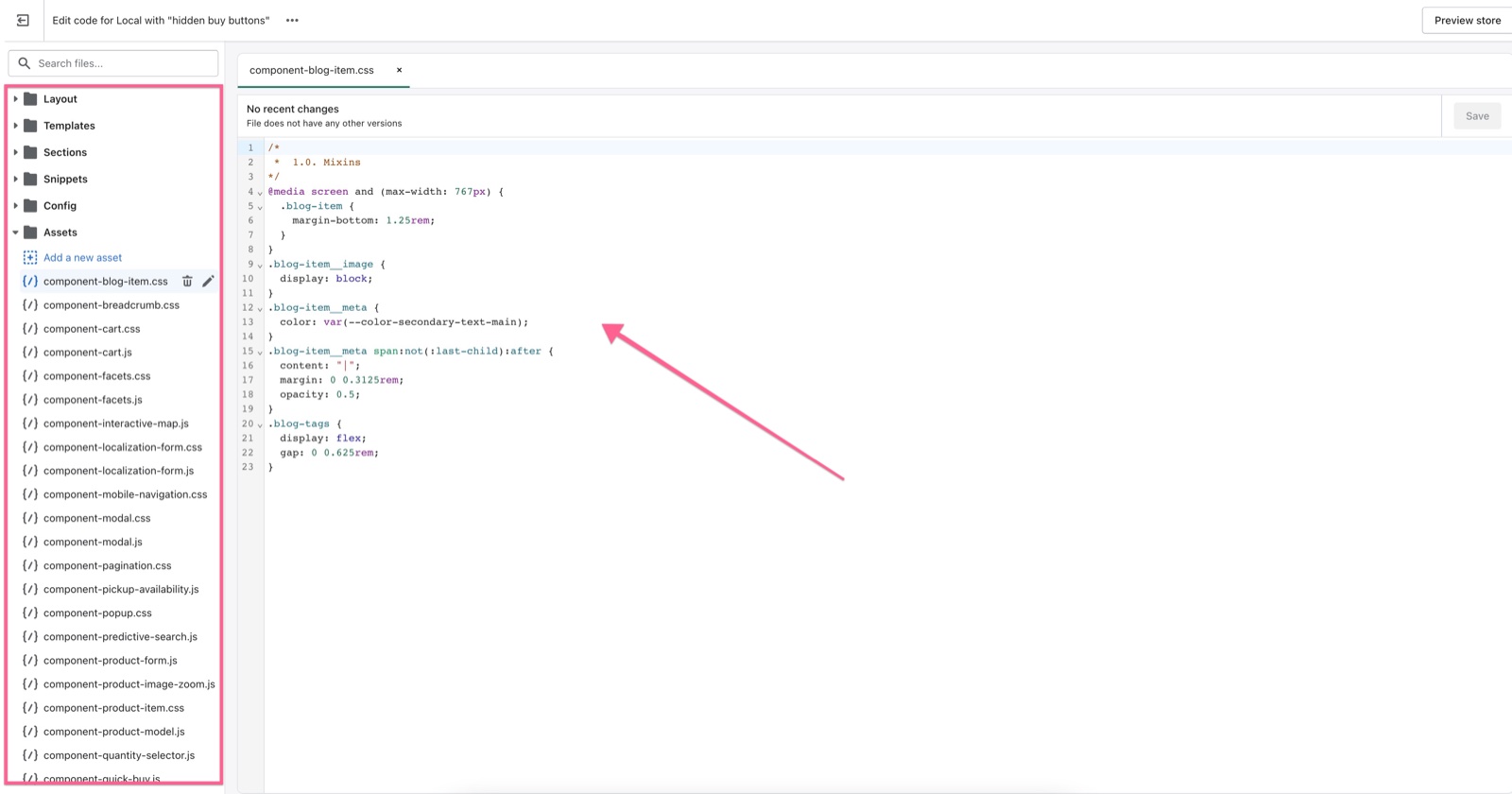This screenshot has height=794, width=1512.
Task: Click the exit editor back icon
Action: click(23, 20)
